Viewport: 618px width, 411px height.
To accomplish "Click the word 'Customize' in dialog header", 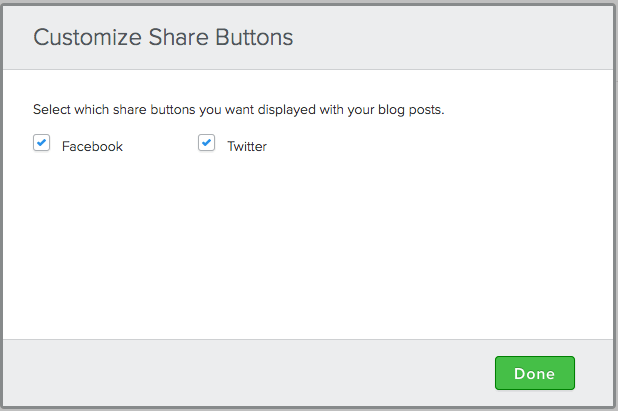I will pyautogui.click(x=87, y=37).
